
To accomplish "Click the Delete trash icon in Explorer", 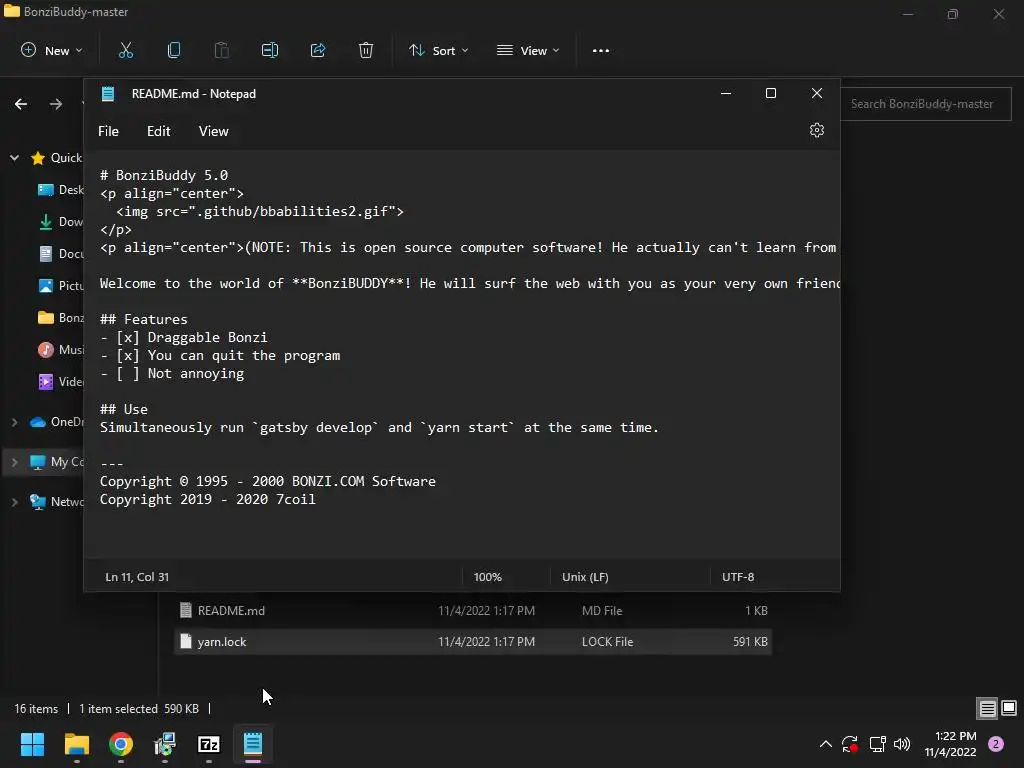I will [x=366, y=50].
